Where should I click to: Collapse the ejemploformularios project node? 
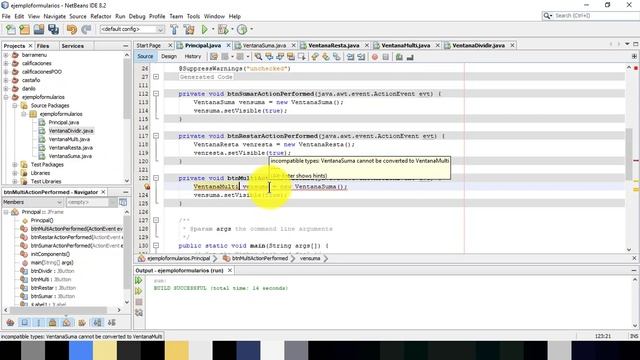click(x=6, y=97)
